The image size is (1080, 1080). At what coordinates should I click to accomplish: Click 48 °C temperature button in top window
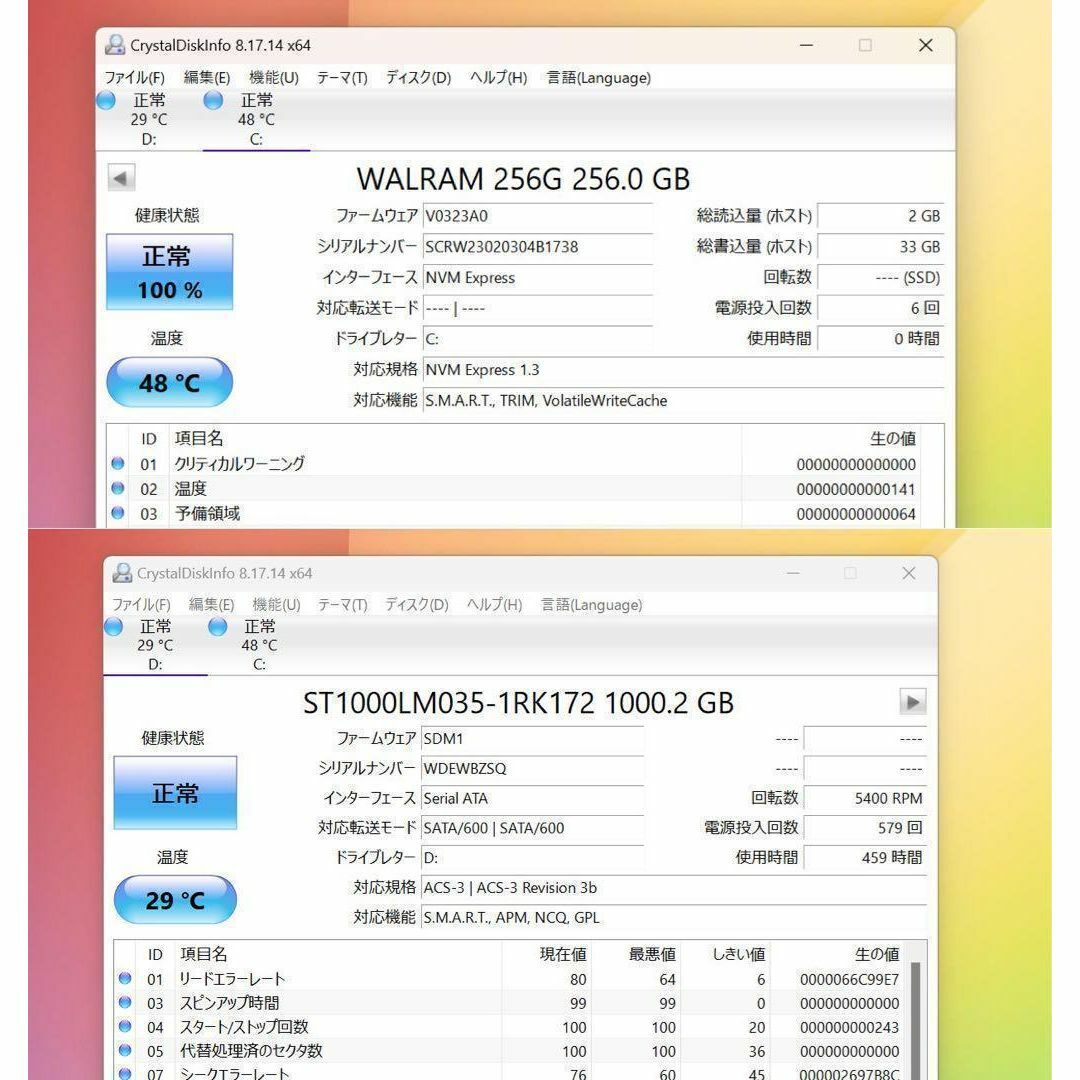point(169,382)
